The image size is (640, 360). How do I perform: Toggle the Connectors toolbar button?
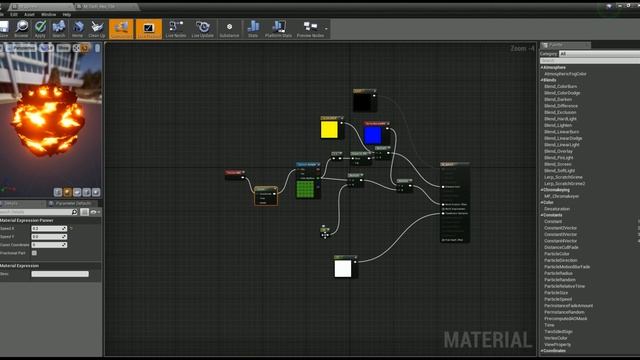[121, 29]
